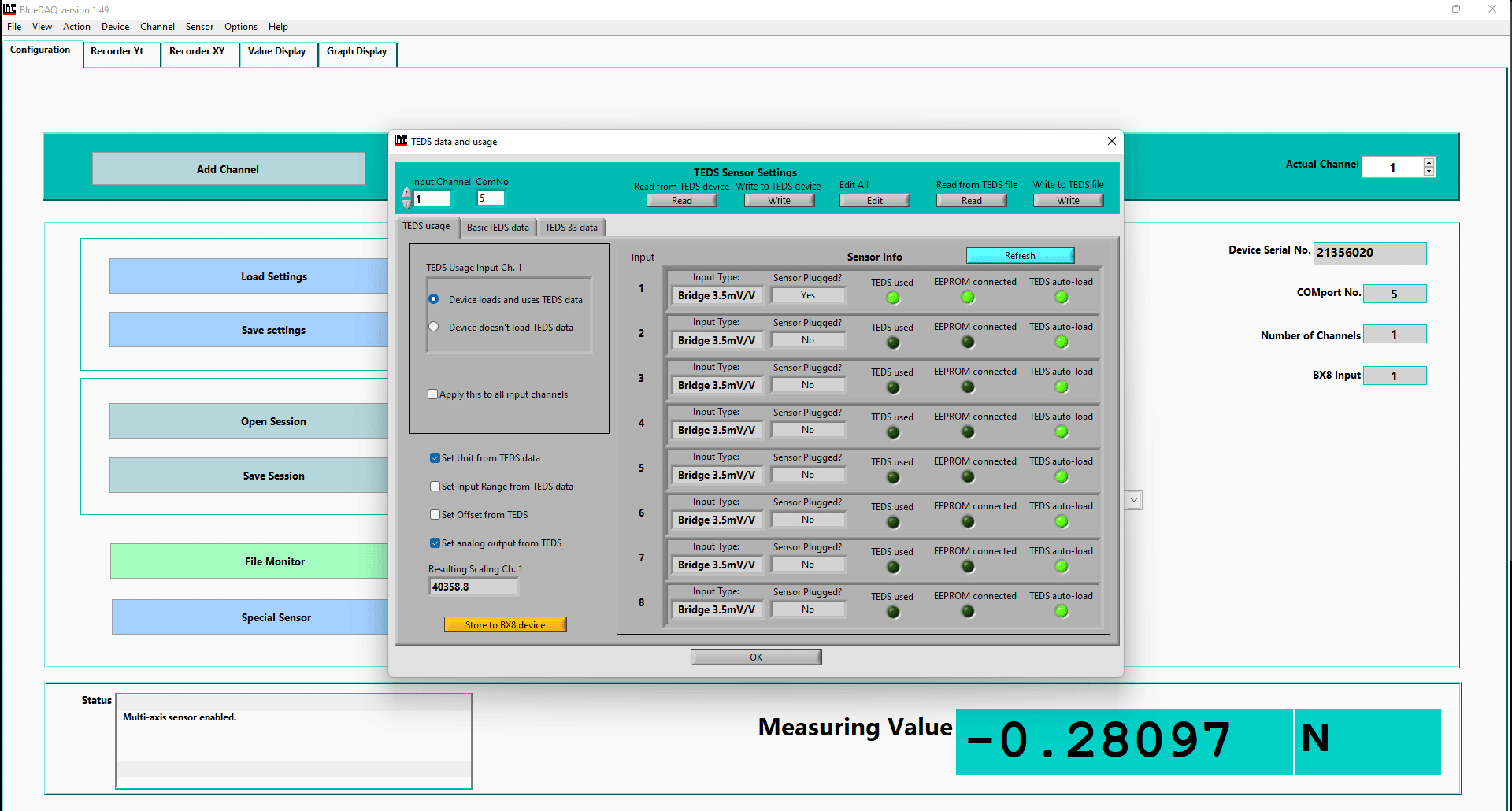1512x811 pixels.
Task: Click the TEDS used indicator for input 1
Action: [x=892, y=298]
